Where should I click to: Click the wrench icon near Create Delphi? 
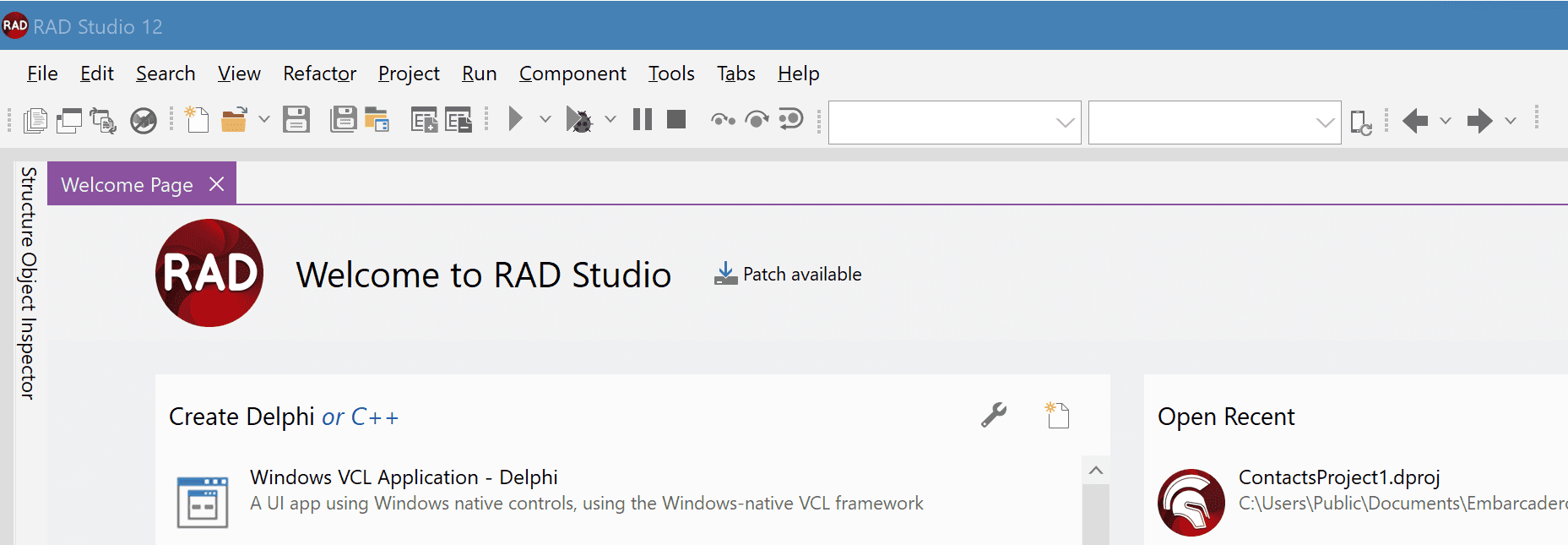click(994, 415)
